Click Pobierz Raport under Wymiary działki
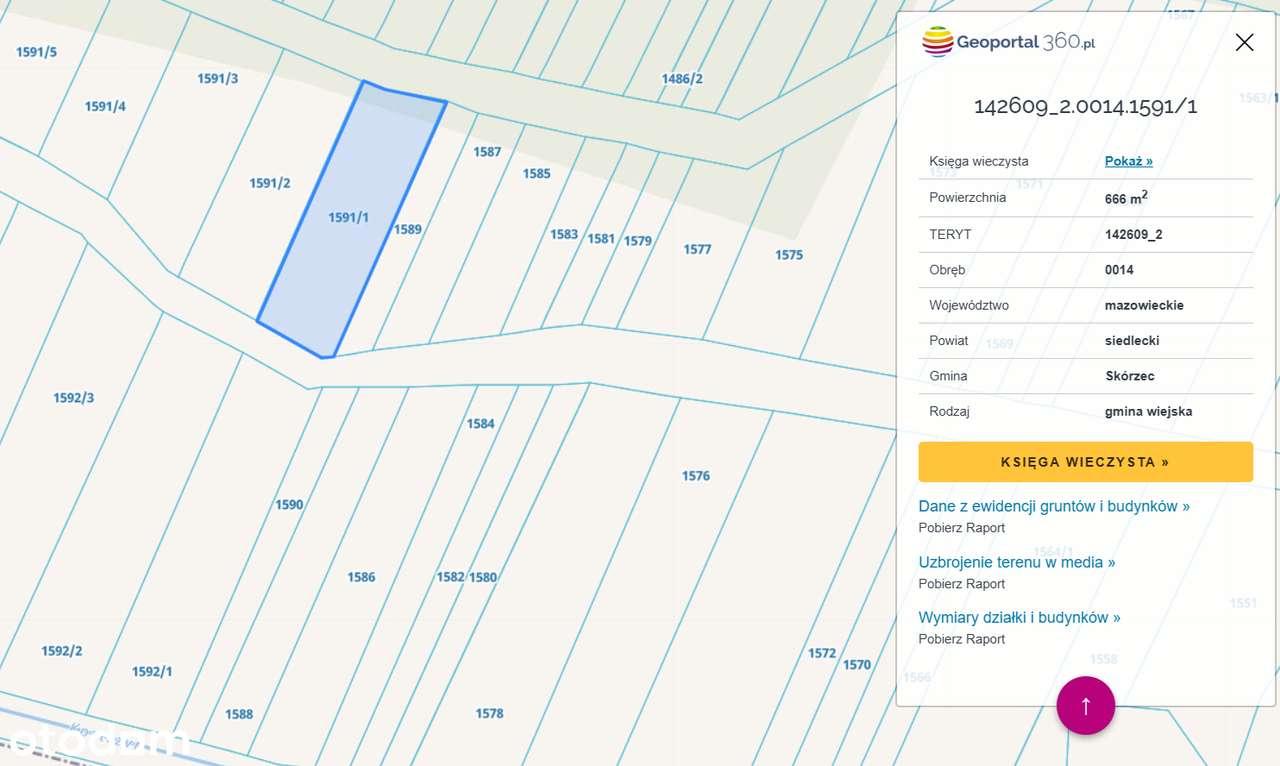1280x766 pixels. click(962, 639)
